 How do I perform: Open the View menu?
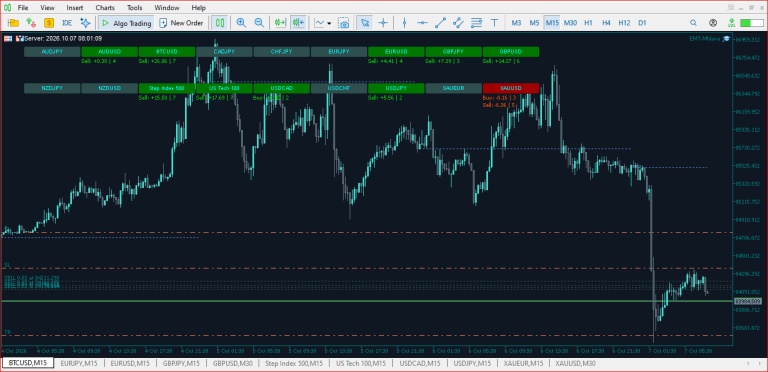(48, 8)
